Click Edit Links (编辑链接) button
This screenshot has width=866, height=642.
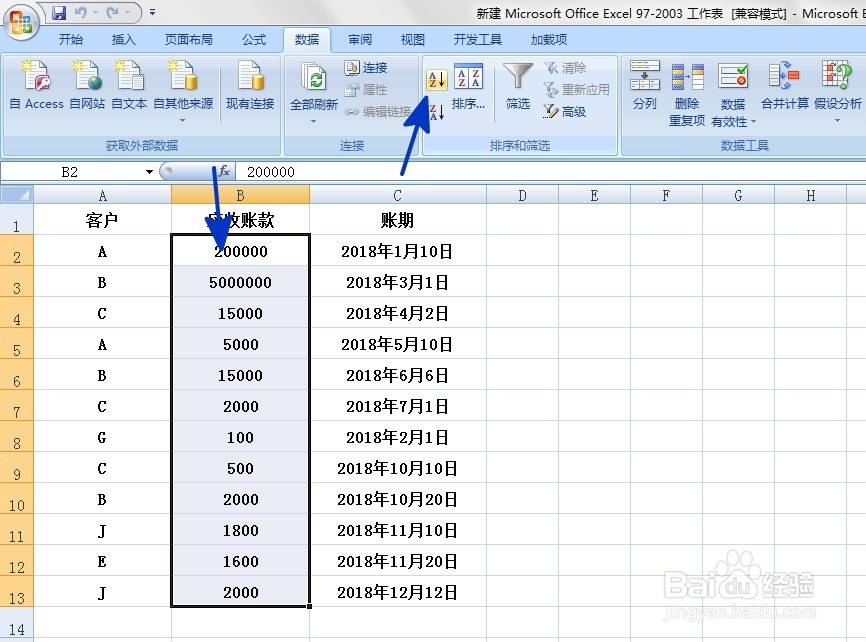click(378, 112)
